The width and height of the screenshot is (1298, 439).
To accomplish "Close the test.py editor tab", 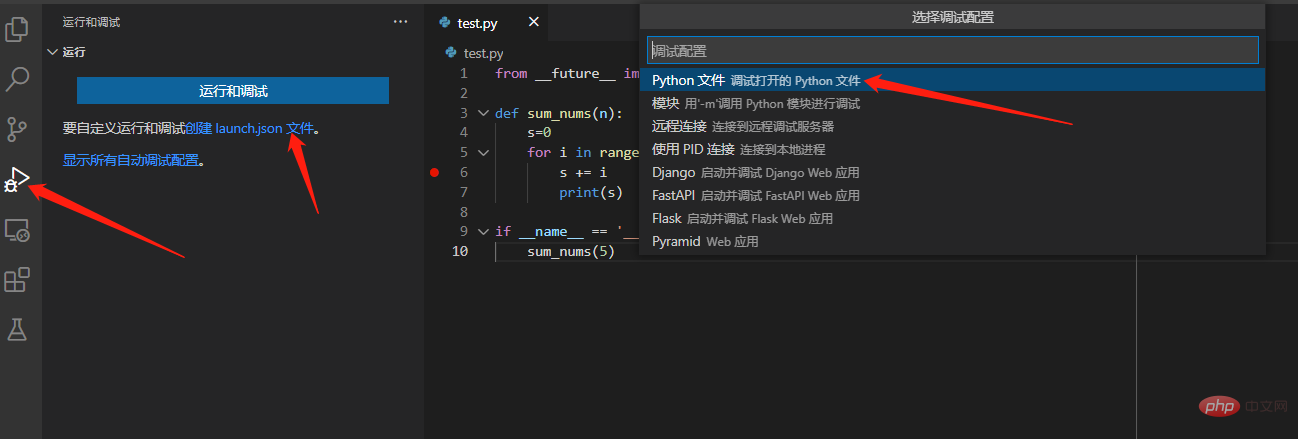I will pos(533,23).
